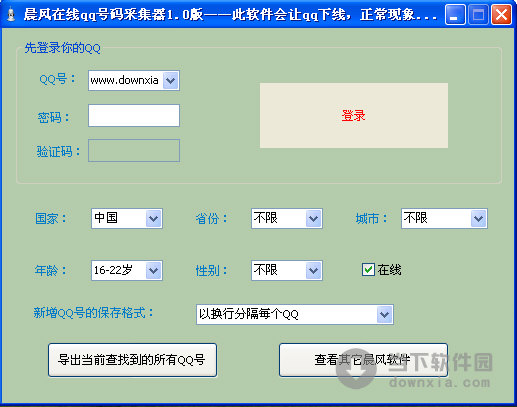Click the QQ号 text field showing www.downxia
The height and width of the screenshot is (407, 517).
click(126, 80)
